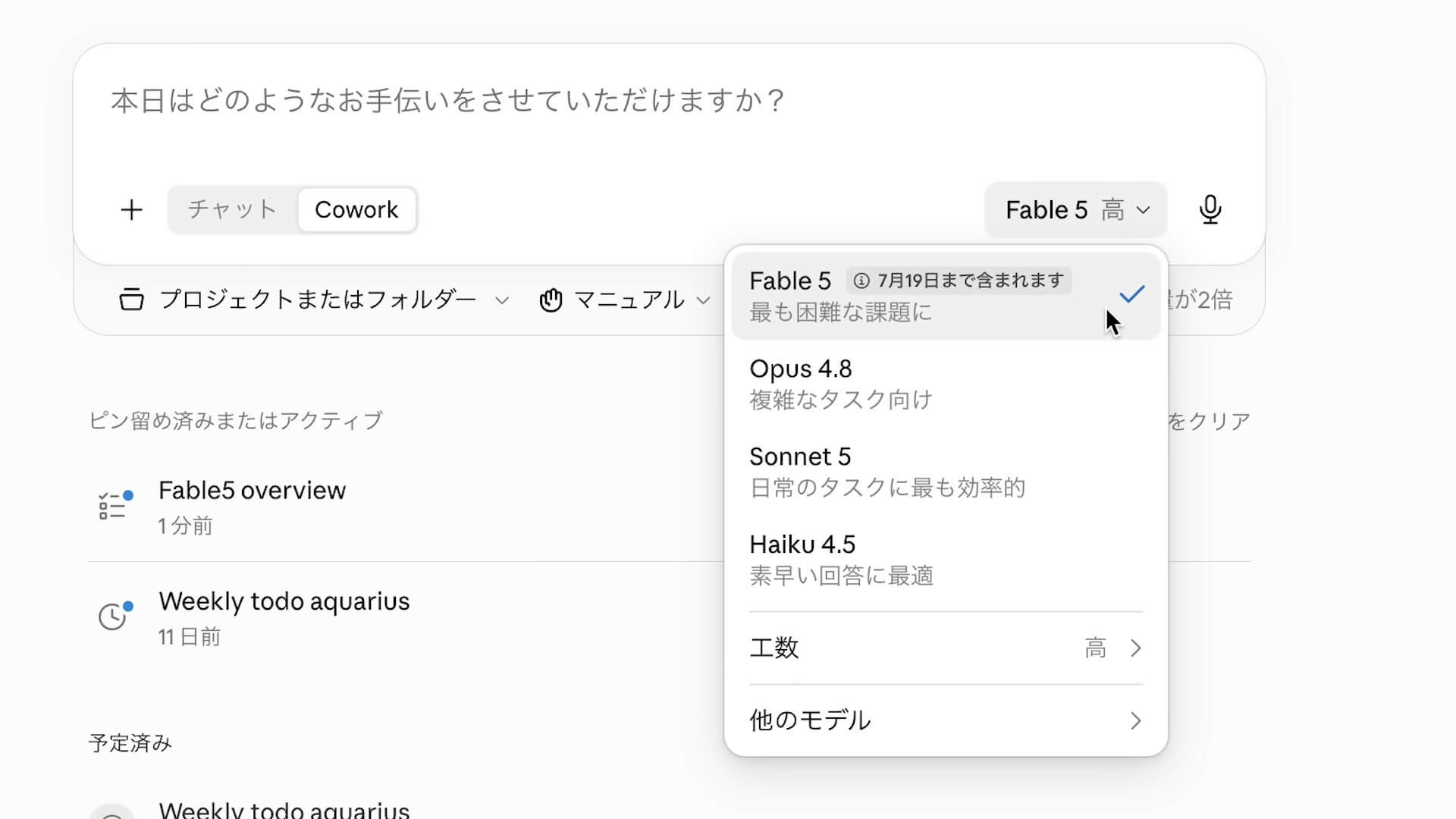
Task: Click the ピン留め済みまたはアクティブ section heading
Action: [236, 421]
